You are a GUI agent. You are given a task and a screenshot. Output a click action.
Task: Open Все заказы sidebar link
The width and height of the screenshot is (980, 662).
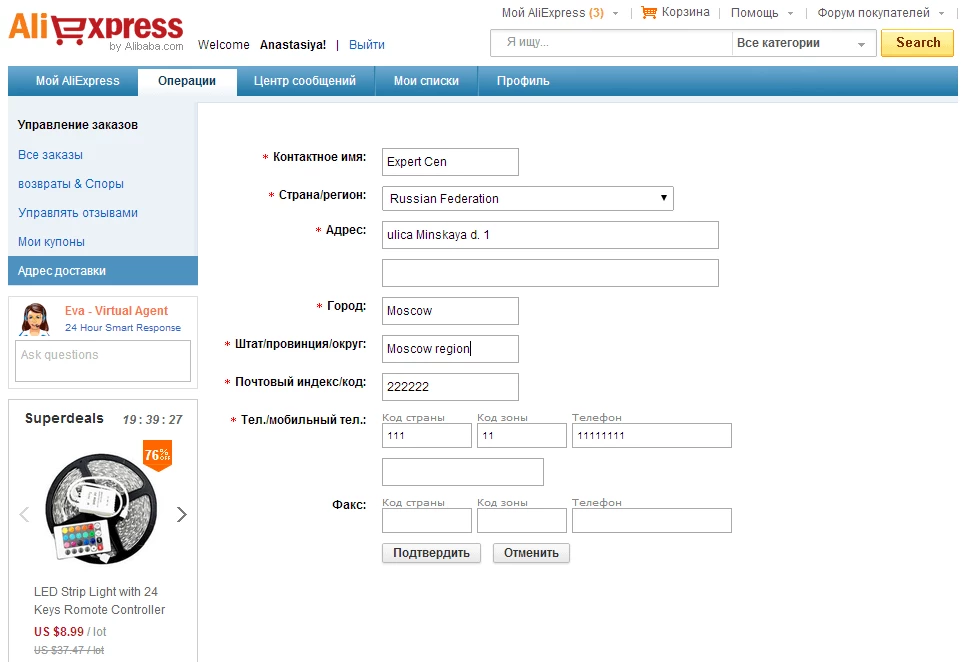tap(50, 155)
